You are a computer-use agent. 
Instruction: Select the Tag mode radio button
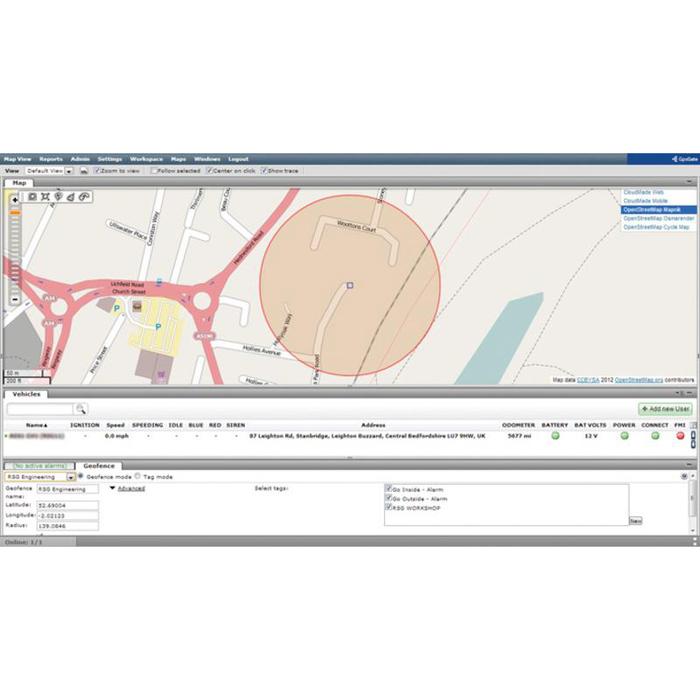pos(138,476)
